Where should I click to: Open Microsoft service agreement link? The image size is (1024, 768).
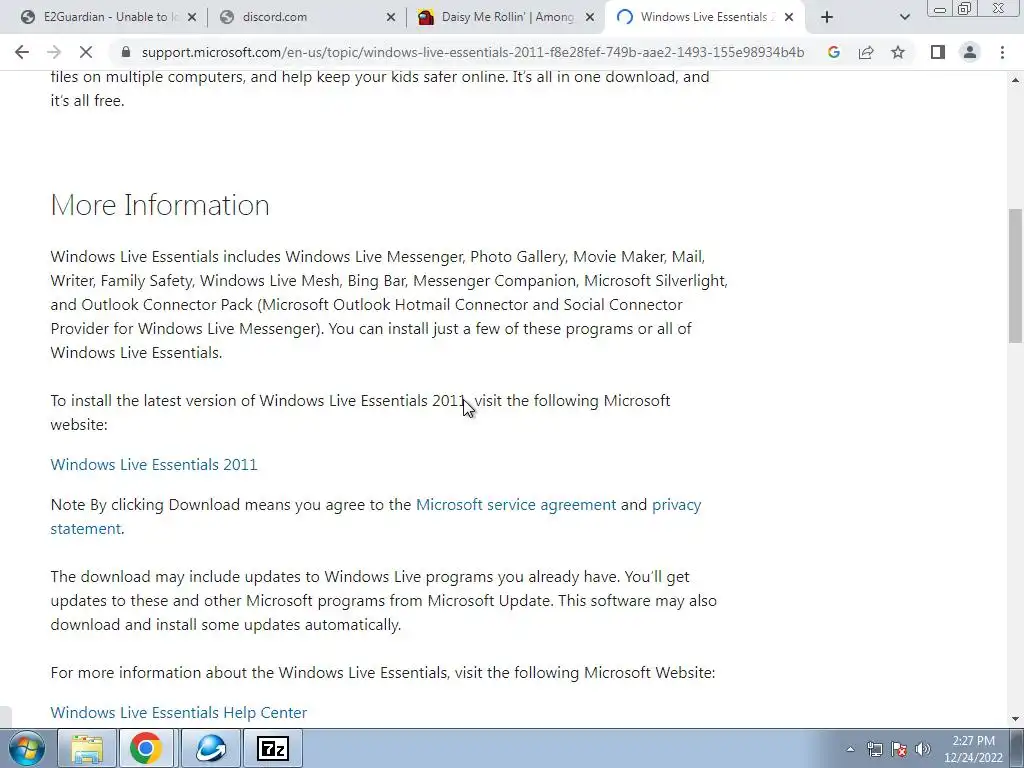click(x=516, y=505)
